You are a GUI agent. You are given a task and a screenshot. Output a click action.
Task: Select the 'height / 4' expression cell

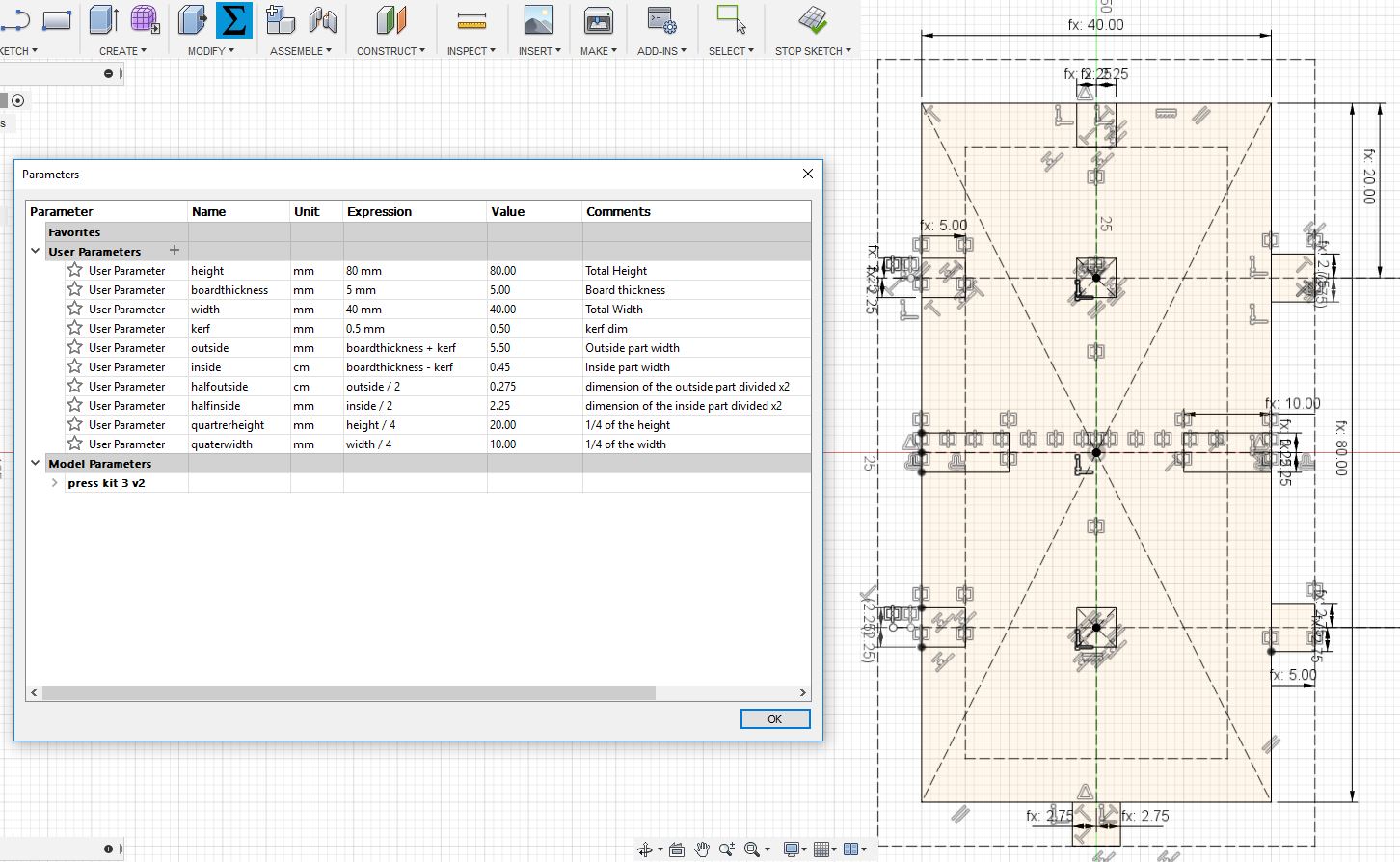pos(416,424)
